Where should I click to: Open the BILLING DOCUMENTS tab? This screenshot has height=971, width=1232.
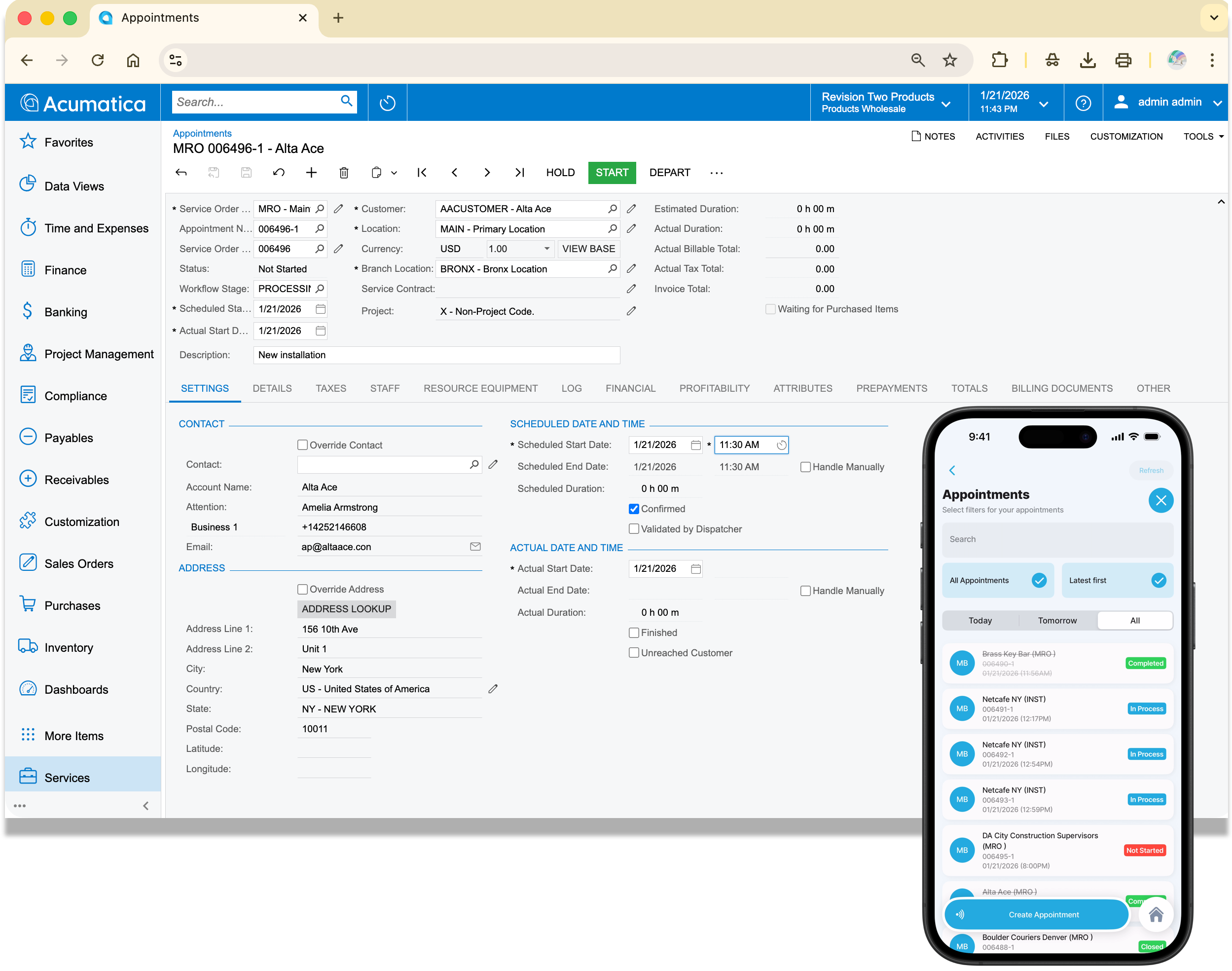1061,388
